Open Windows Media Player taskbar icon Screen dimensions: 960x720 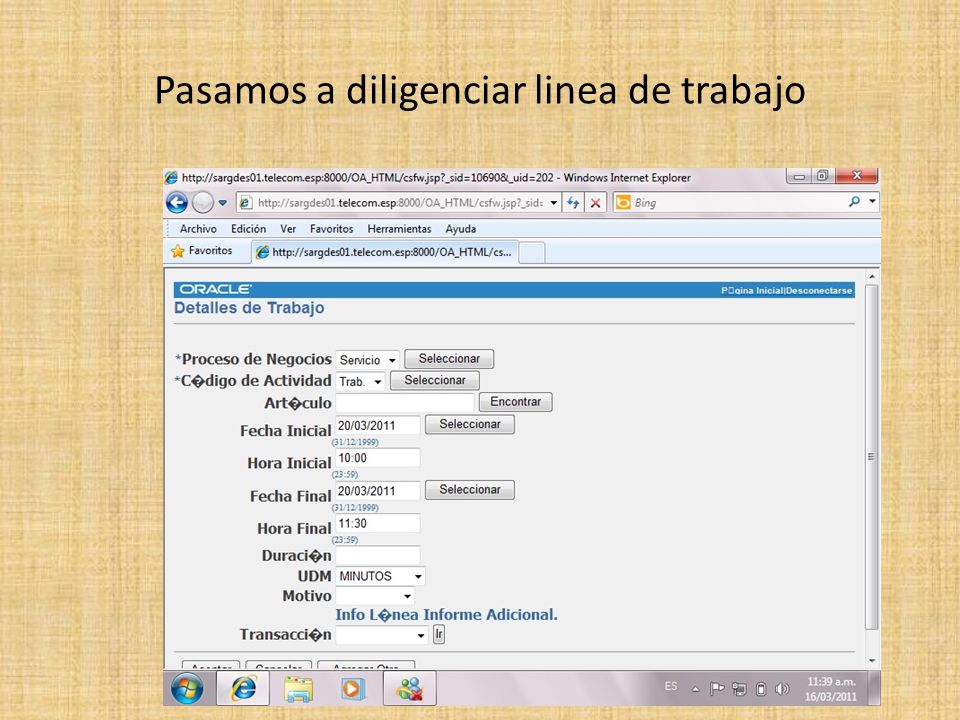[352, 689]
